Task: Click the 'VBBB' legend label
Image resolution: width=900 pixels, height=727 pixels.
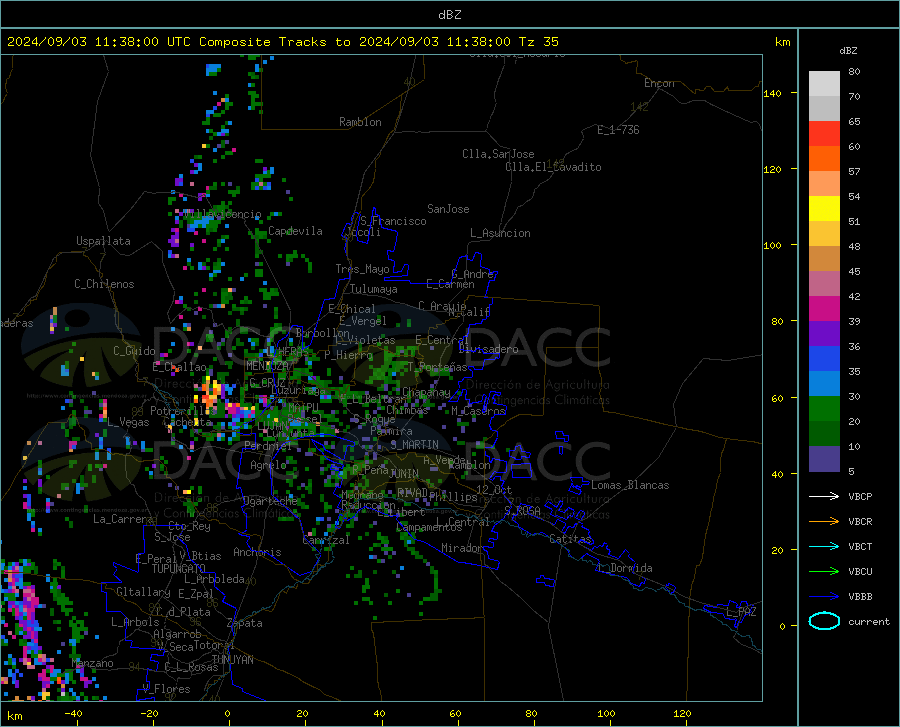Action: click(x=860, y=597)
